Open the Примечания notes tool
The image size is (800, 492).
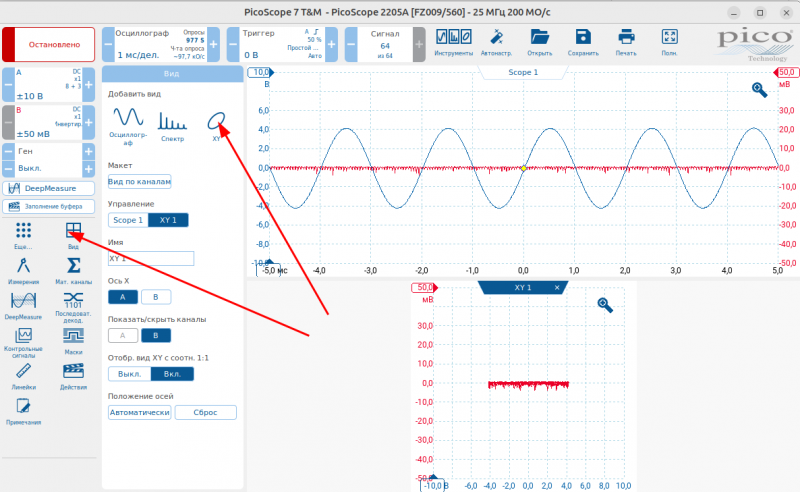(23, 411)
